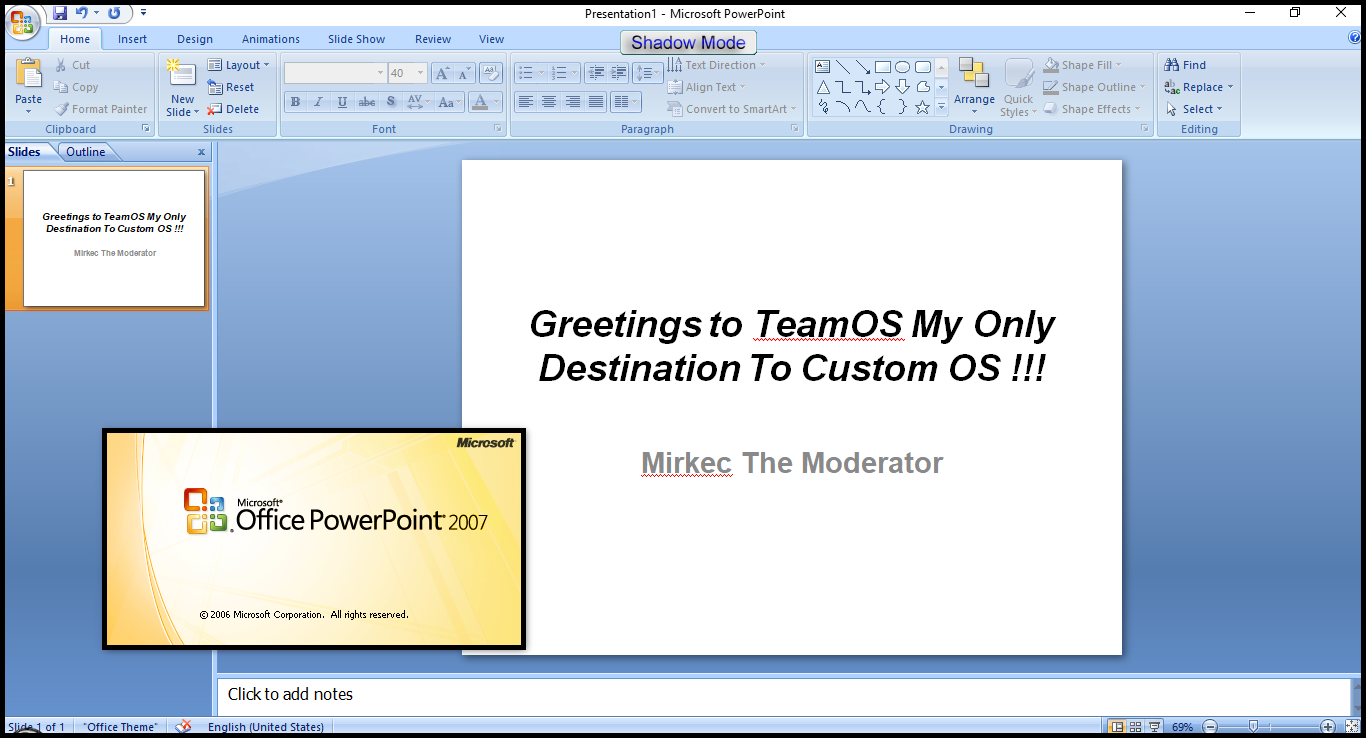Align text right
The height and width of the screenshot is (738, 1366).
573,102
